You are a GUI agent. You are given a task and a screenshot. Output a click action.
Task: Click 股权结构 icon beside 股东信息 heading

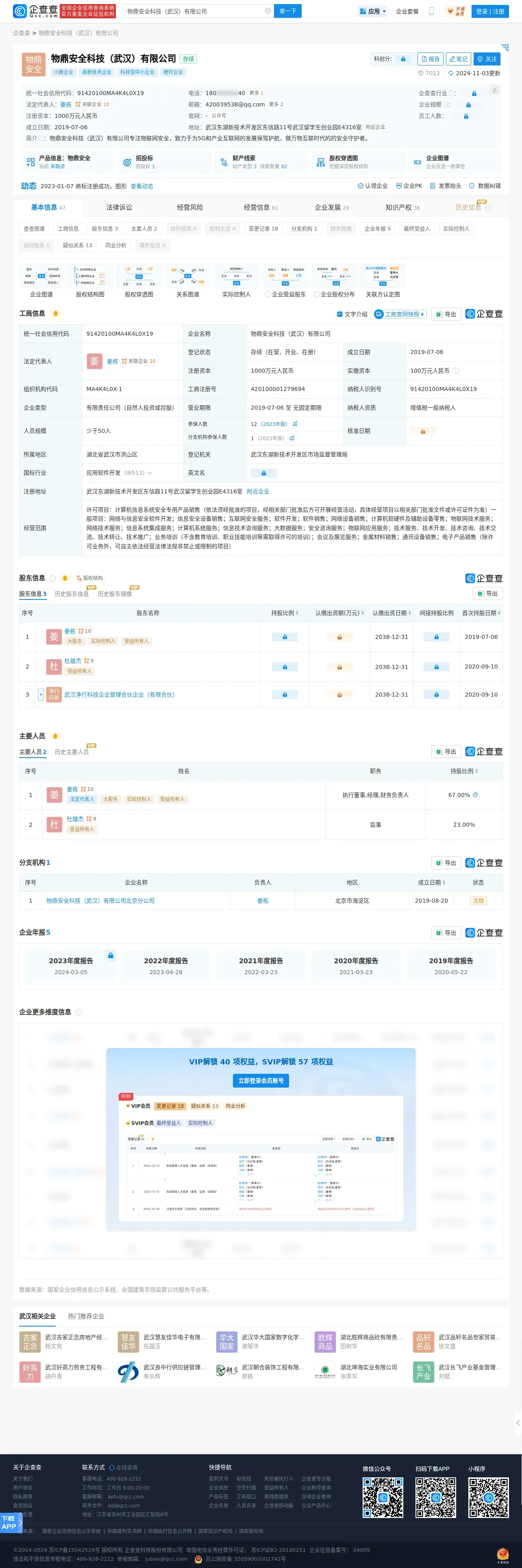coord(90,578)
